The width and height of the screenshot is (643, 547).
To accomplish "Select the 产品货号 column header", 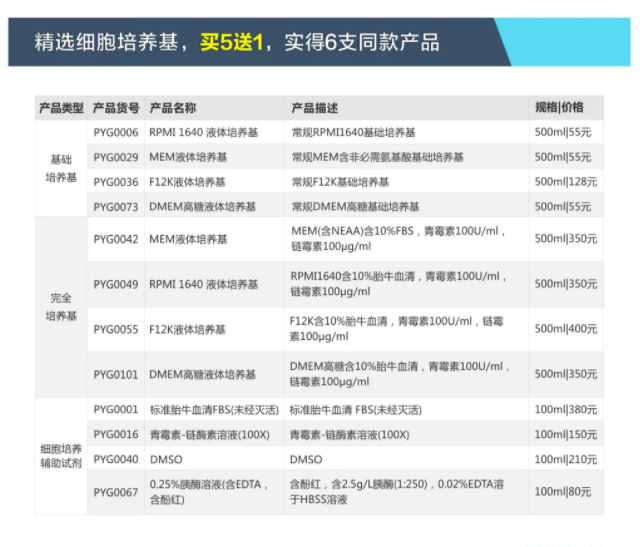I will pos(116,107).
